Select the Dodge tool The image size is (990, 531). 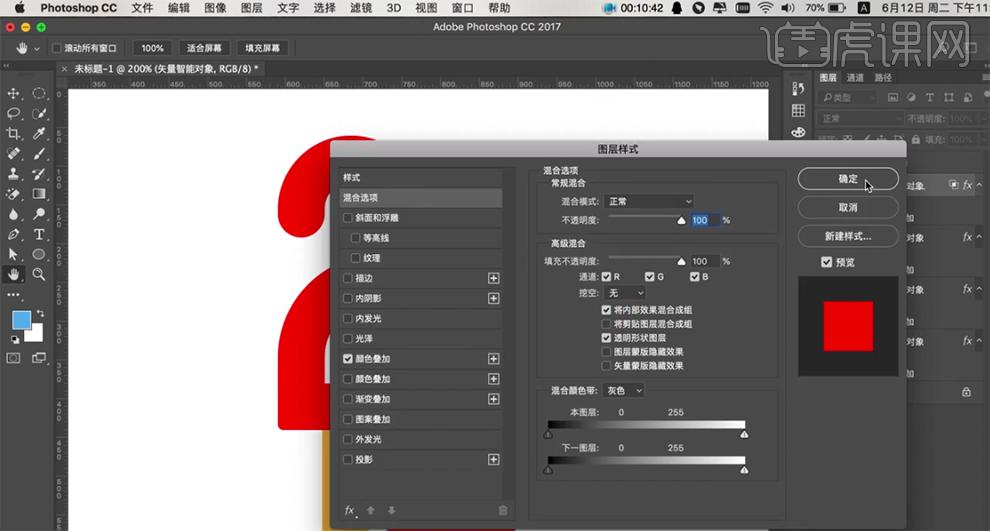coord(39,214)
